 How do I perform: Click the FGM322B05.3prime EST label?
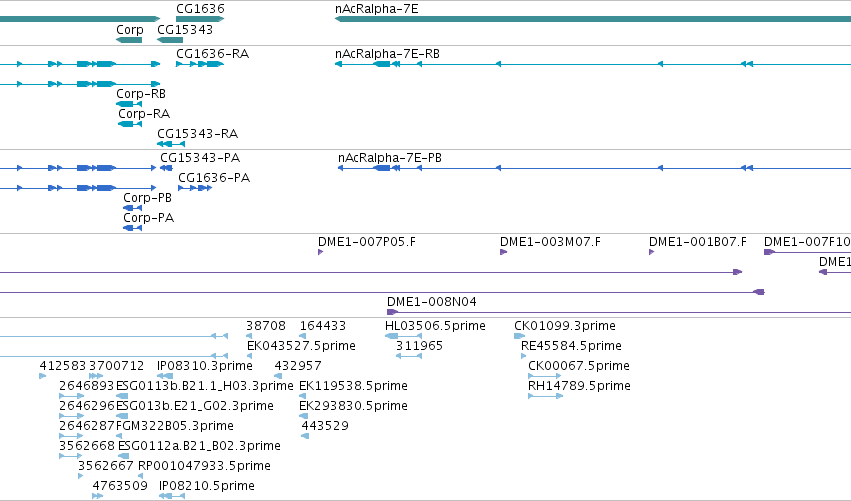tap(175, 426)
